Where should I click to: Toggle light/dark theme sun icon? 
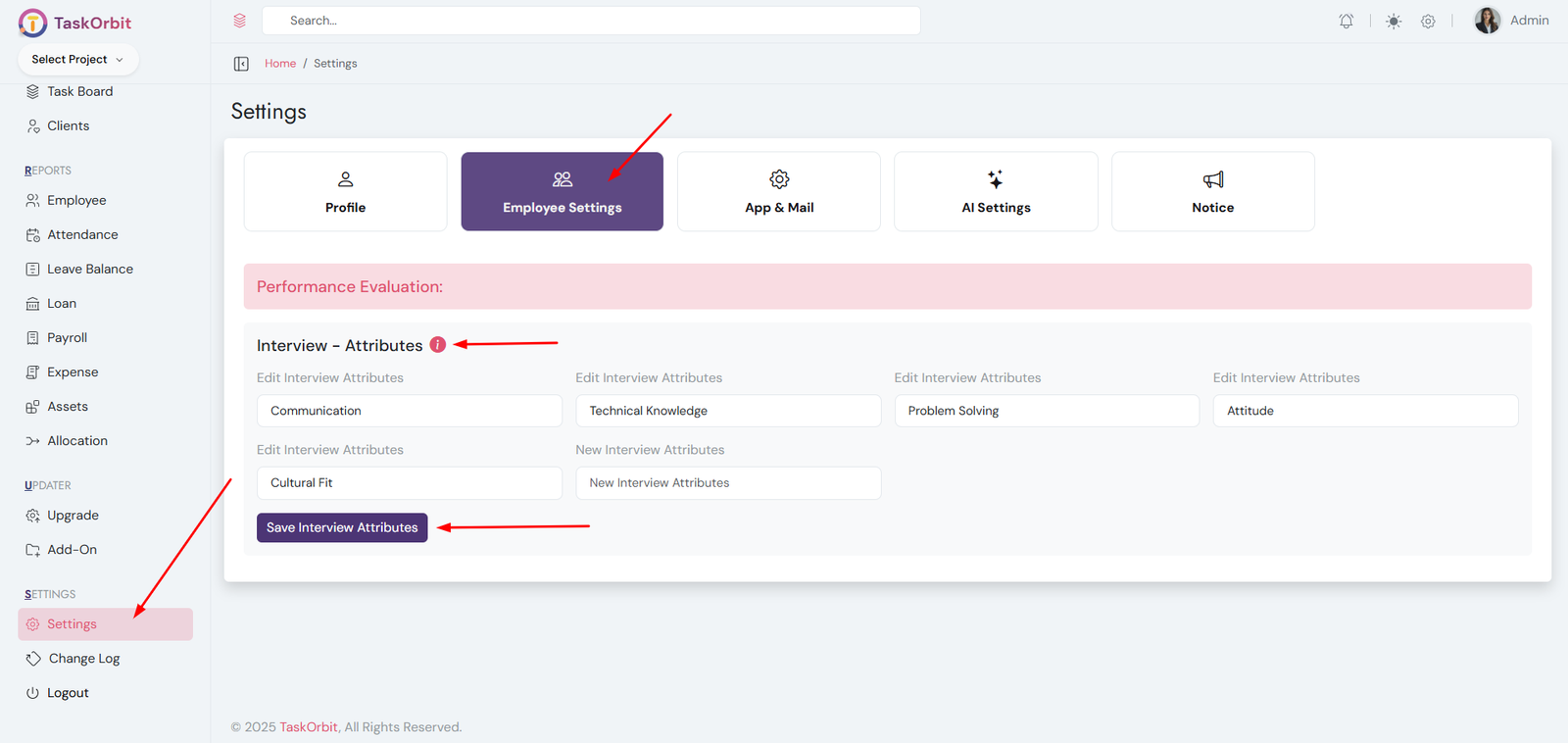(x=1394, y=21)
